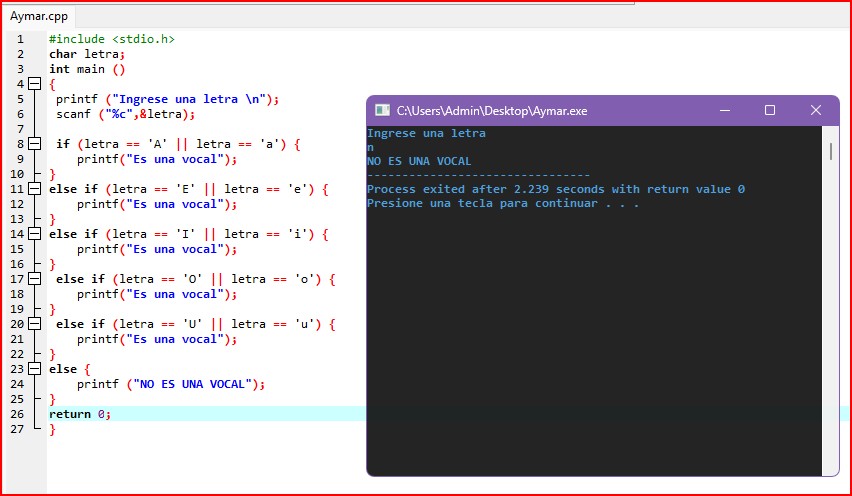Click the console's vertical scrollbar thumb
Screen dimensions: 852x496
[830, 151]
